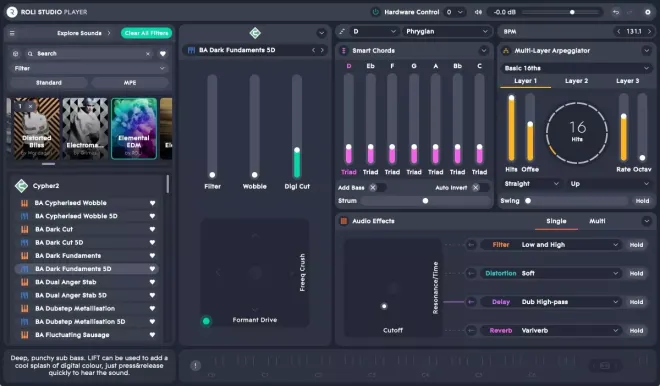Viewport: 660px width, 386px height.
Task: Click the Audio Effects panel icon
Action: point(343,221)
